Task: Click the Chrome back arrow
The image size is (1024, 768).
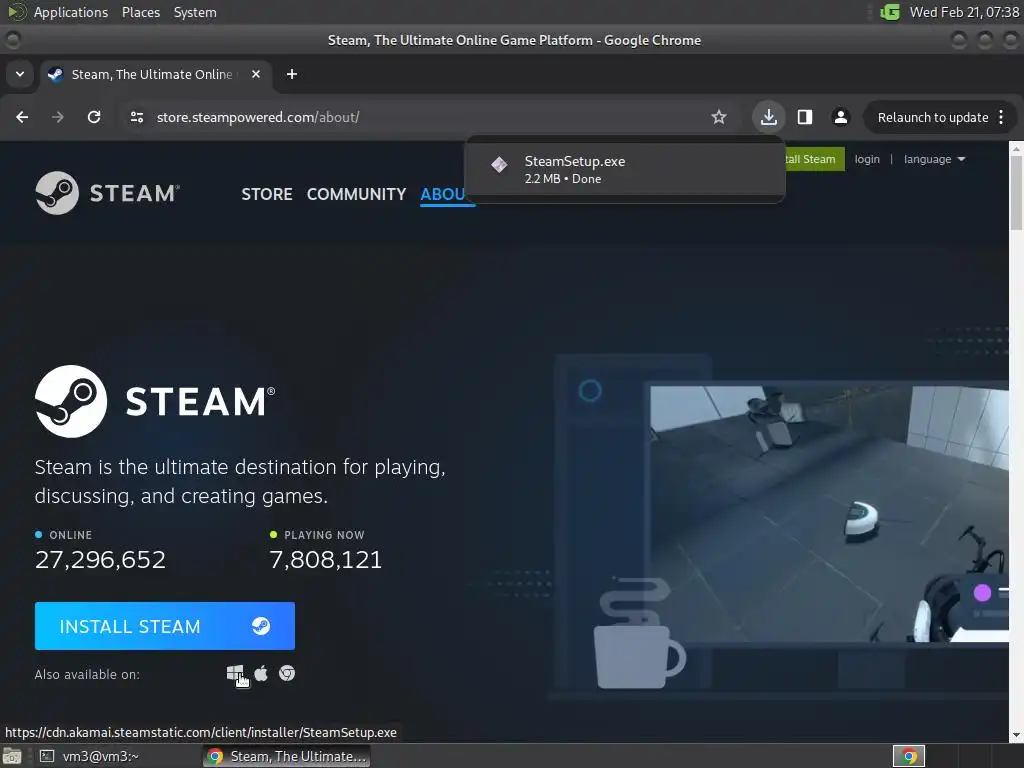Action: (x=22, y=117)
